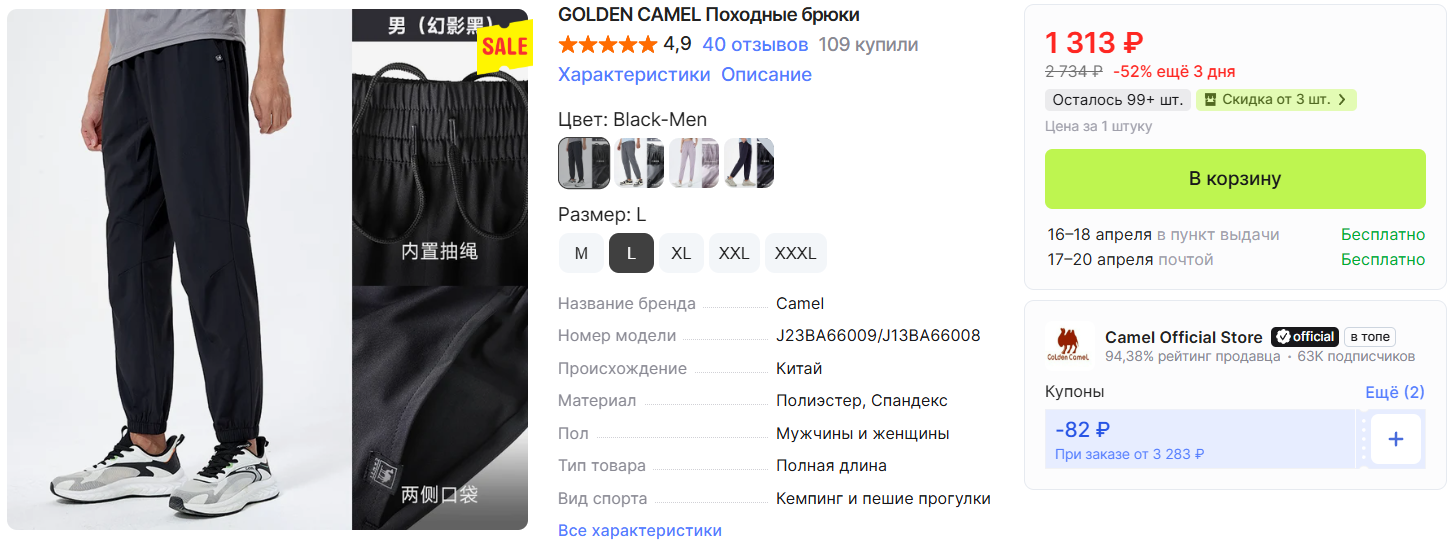Expand Все характеристики list

tap(640, 531)
